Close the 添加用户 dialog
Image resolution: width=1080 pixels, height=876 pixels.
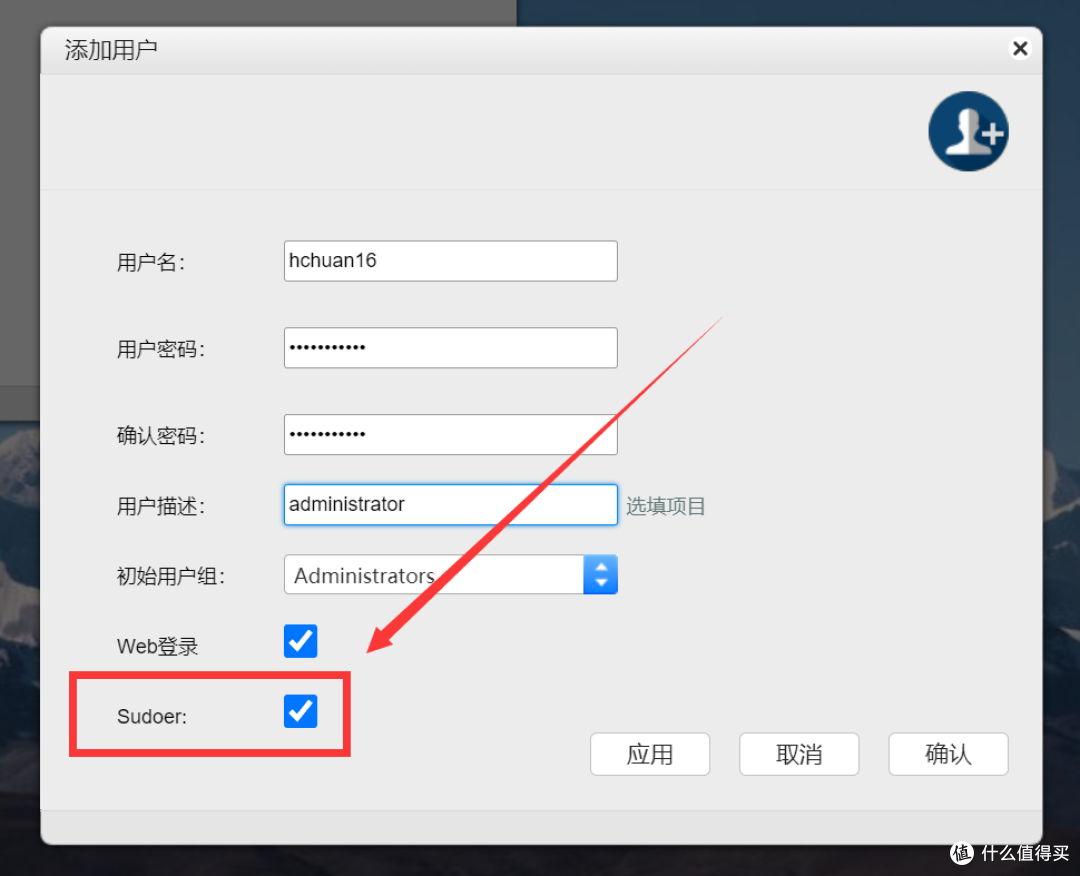pos(1019,48)
